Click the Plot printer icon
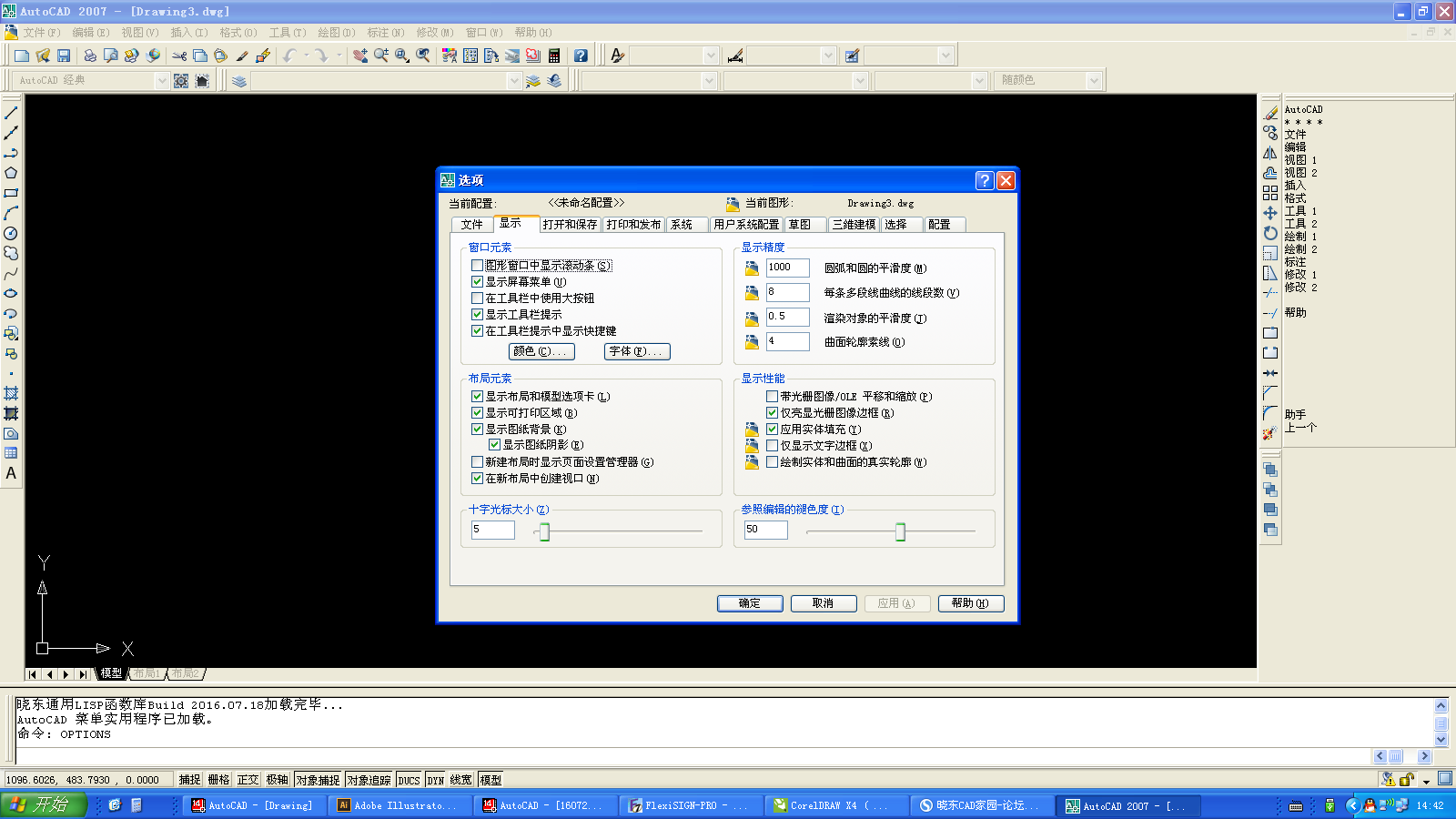Viewport: 1456px width, 819px height. point(89,56)
